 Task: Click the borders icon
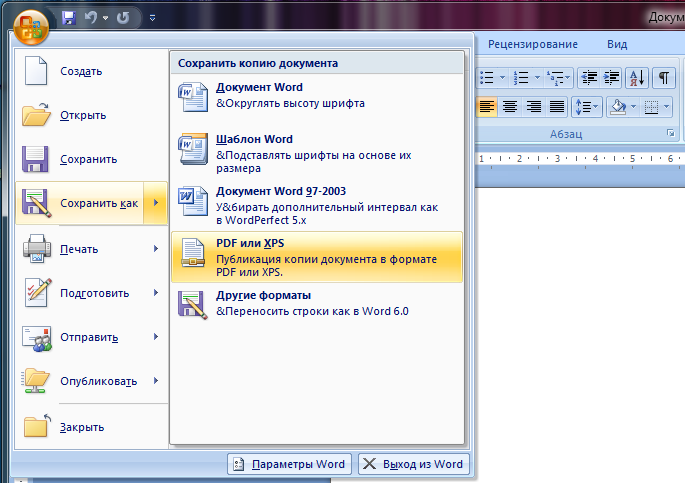pos(651,107)
